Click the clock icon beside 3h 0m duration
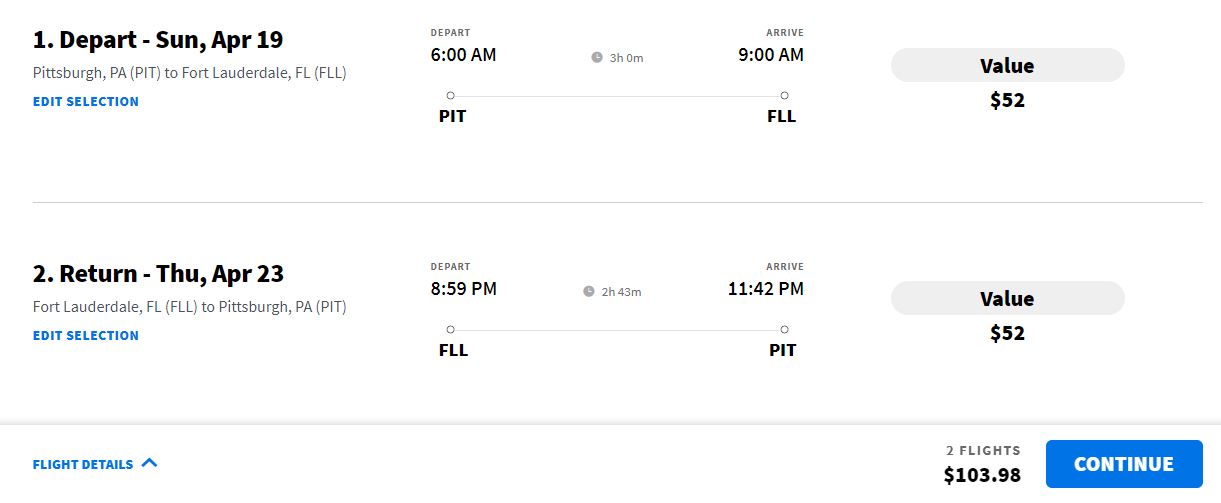 [597, 58]
